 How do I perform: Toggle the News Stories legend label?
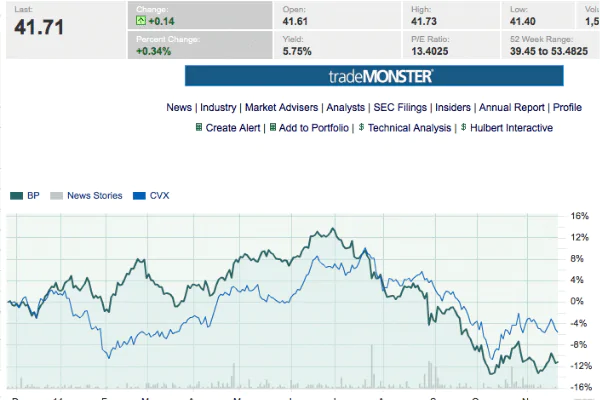pyautogui.click(x=95, y=196)
